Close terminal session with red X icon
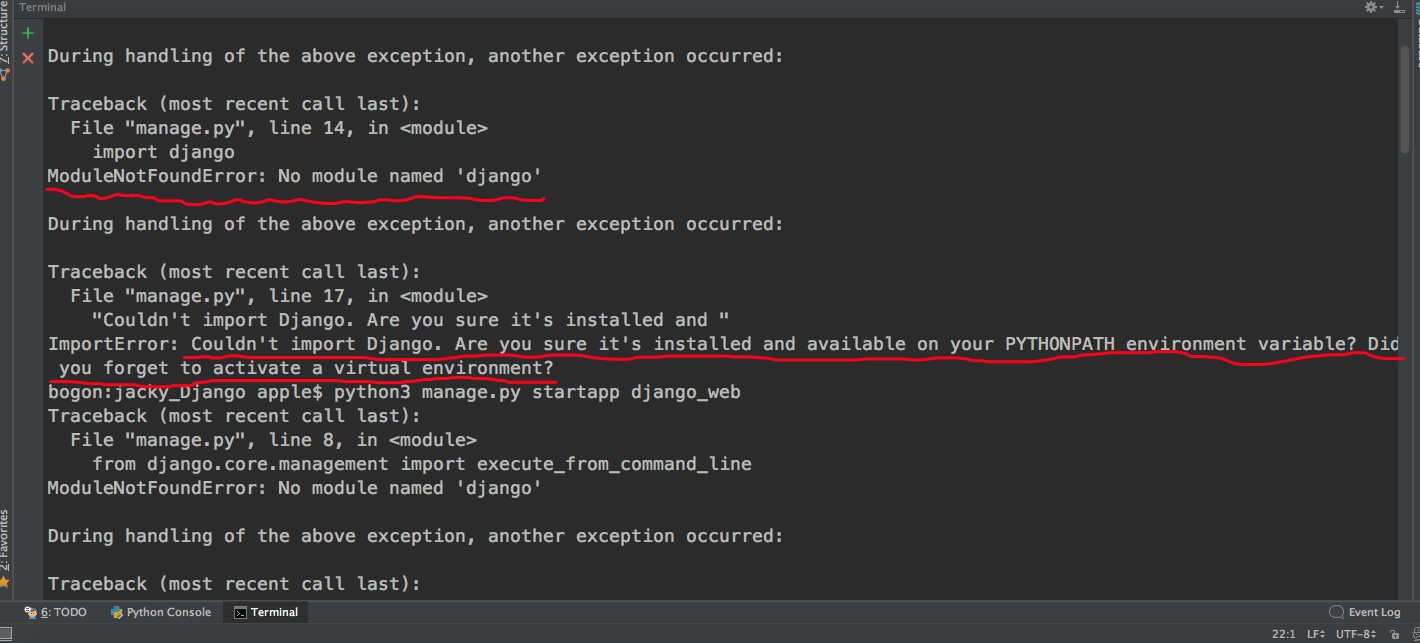 point(28,58)
